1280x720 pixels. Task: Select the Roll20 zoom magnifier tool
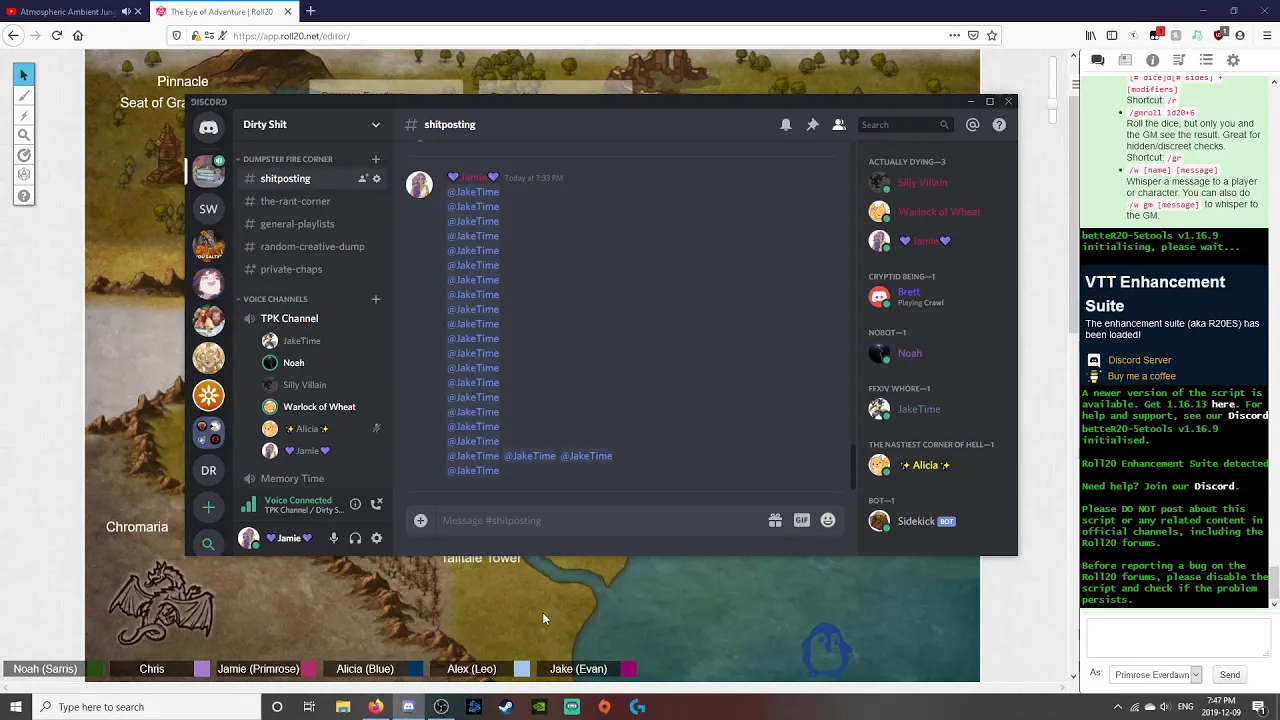click(24, 135)
